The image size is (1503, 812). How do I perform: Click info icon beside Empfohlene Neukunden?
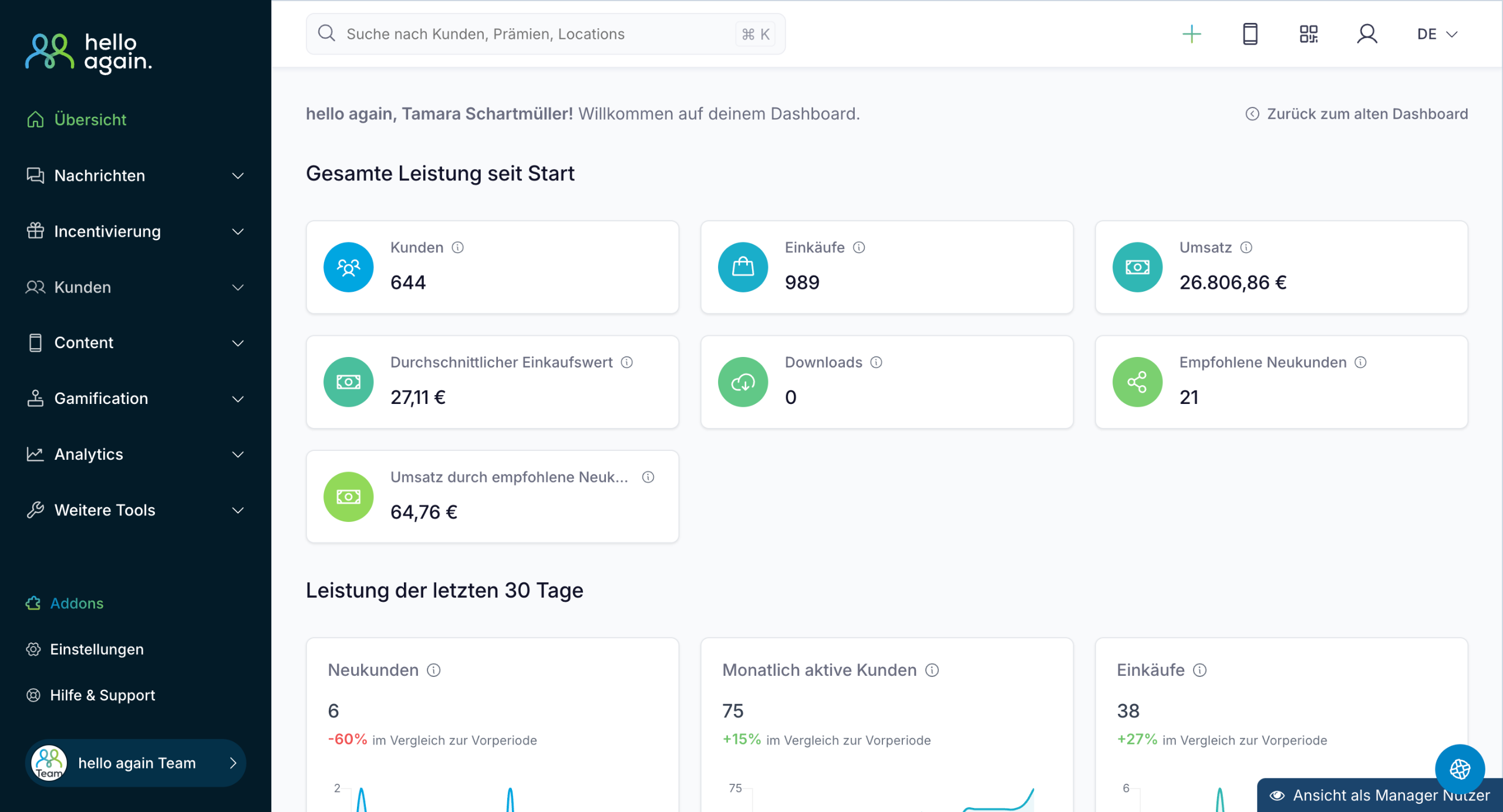[1360, 362]
